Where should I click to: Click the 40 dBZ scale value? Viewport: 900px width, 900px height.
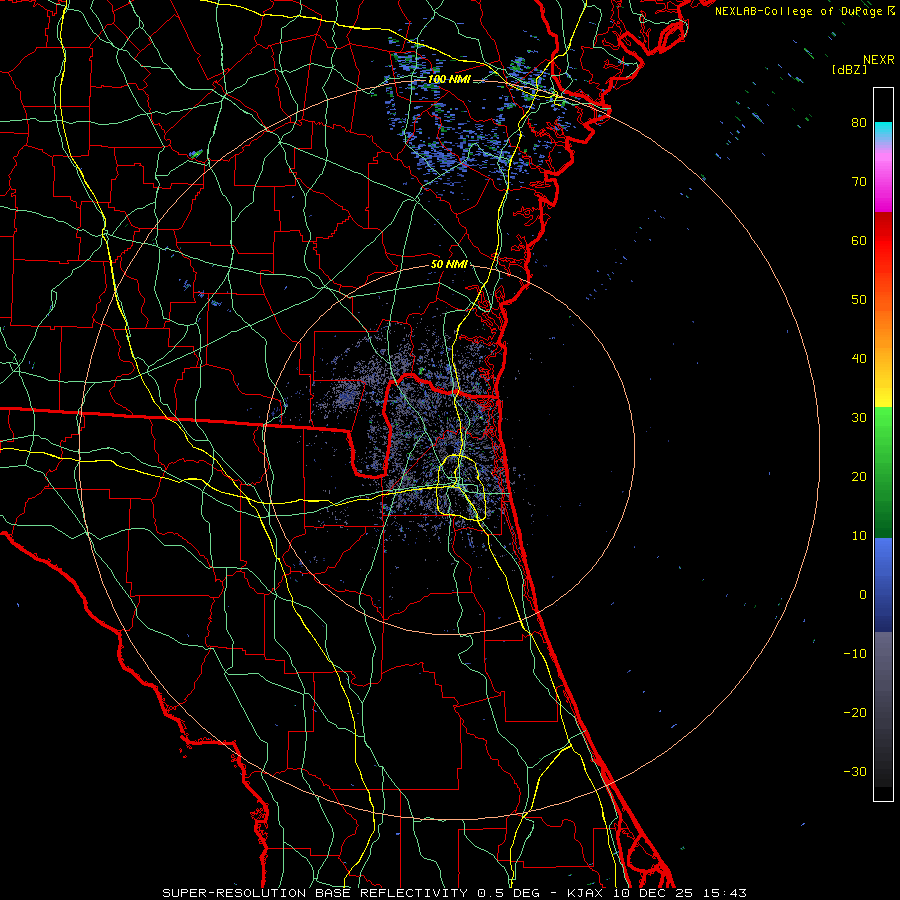[859, 359]
